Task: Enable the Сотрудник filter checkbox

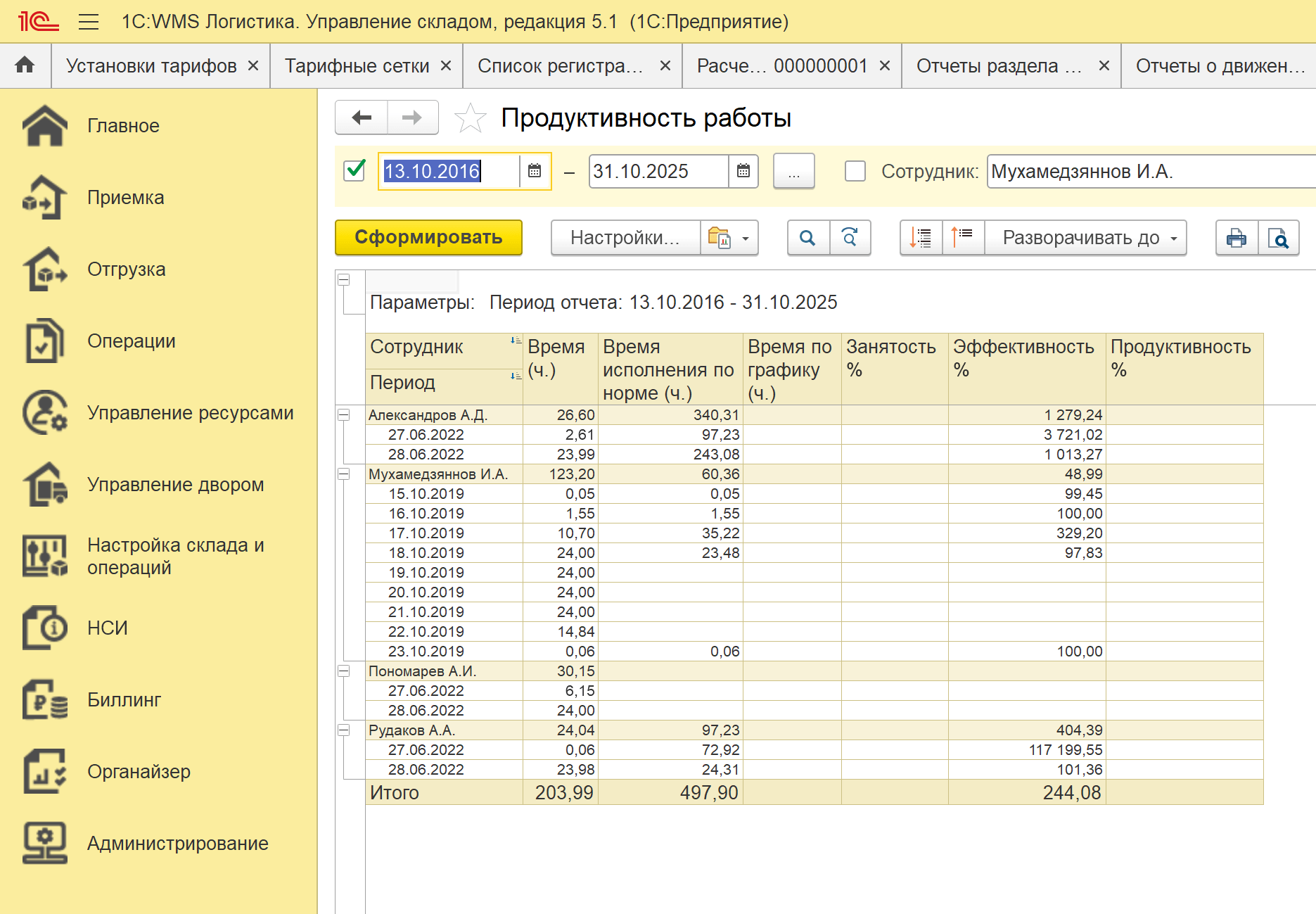Action: point(855,171)
